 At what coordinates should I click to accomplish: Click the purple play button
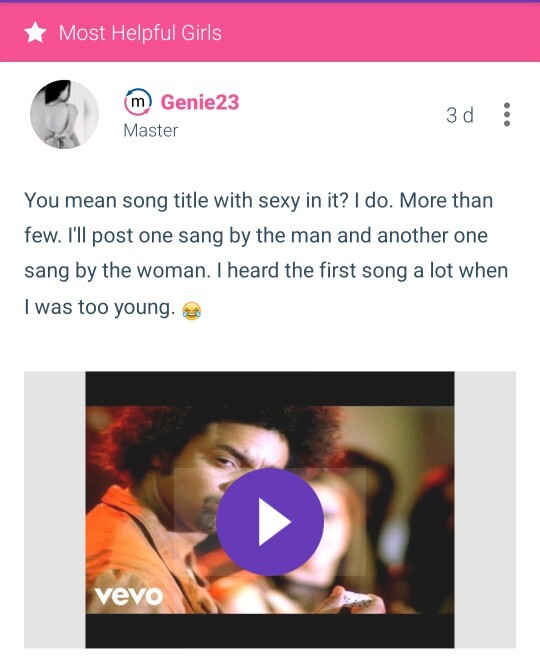point(270,522)
